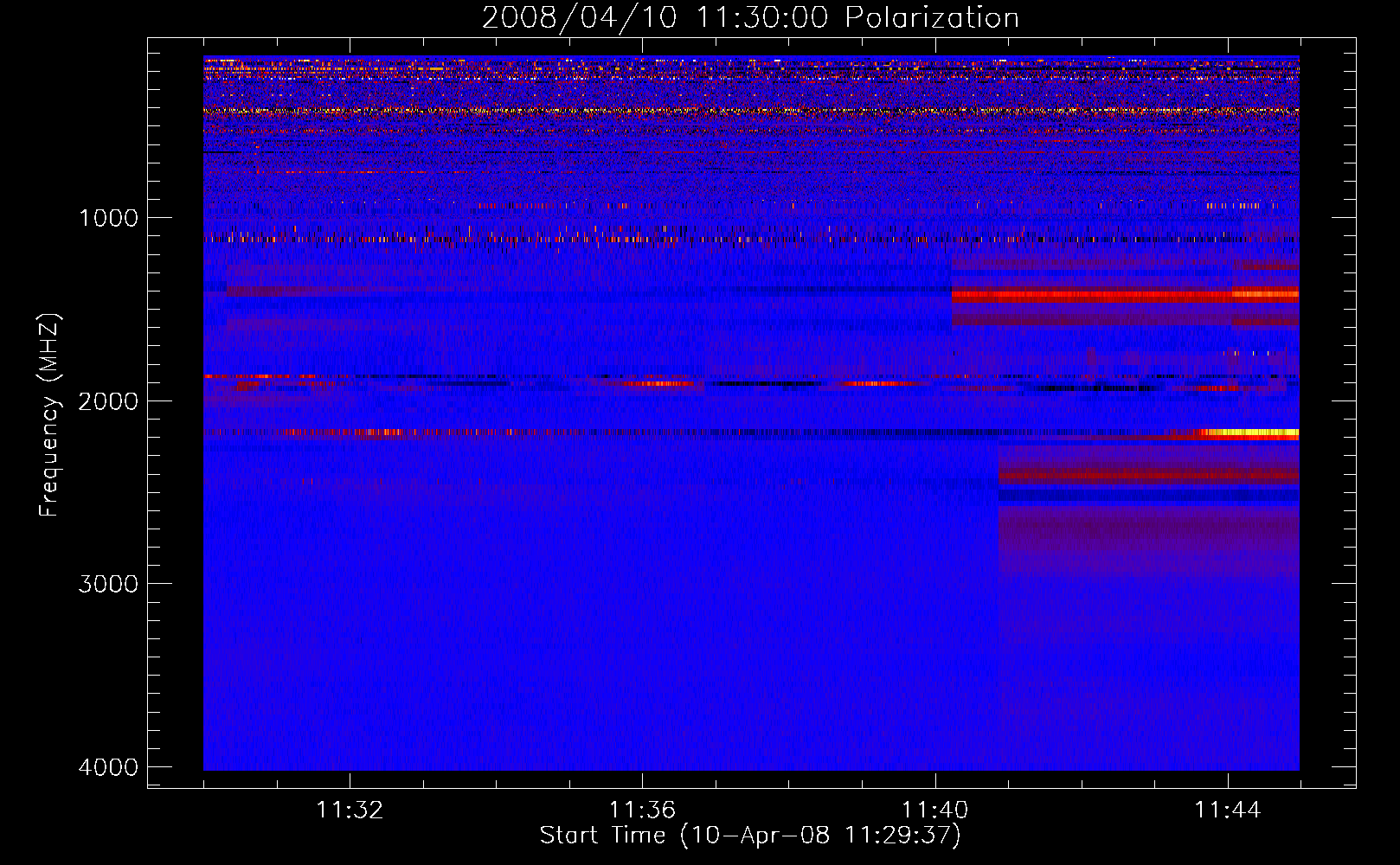Click the 11:36 time tick label
This screenshot has width=1400, height=865.
[x=642, y=811]
